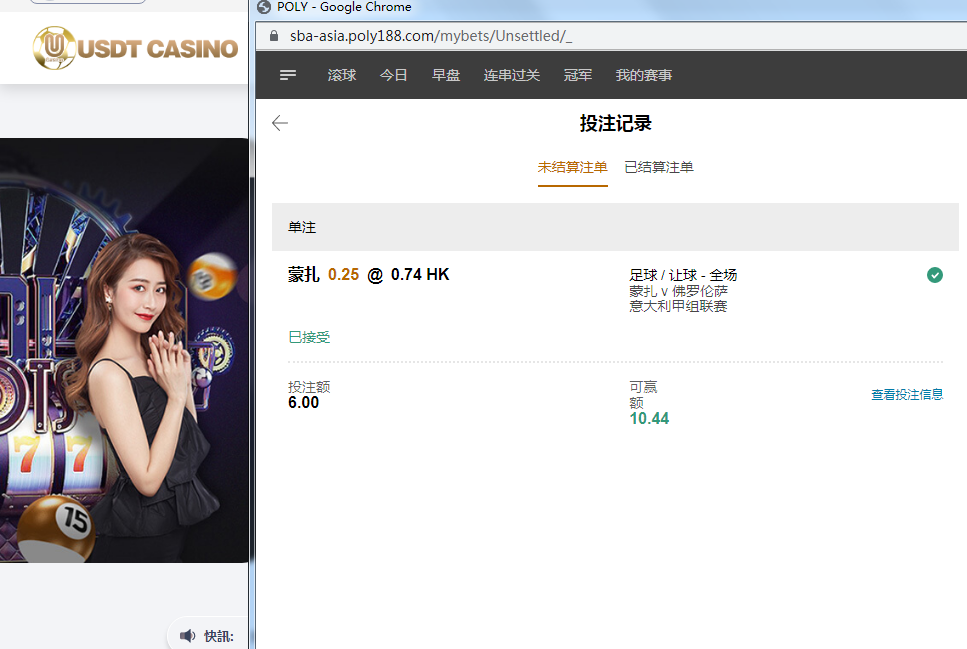Go back with the left arrow icon

(x=280, y=123)
